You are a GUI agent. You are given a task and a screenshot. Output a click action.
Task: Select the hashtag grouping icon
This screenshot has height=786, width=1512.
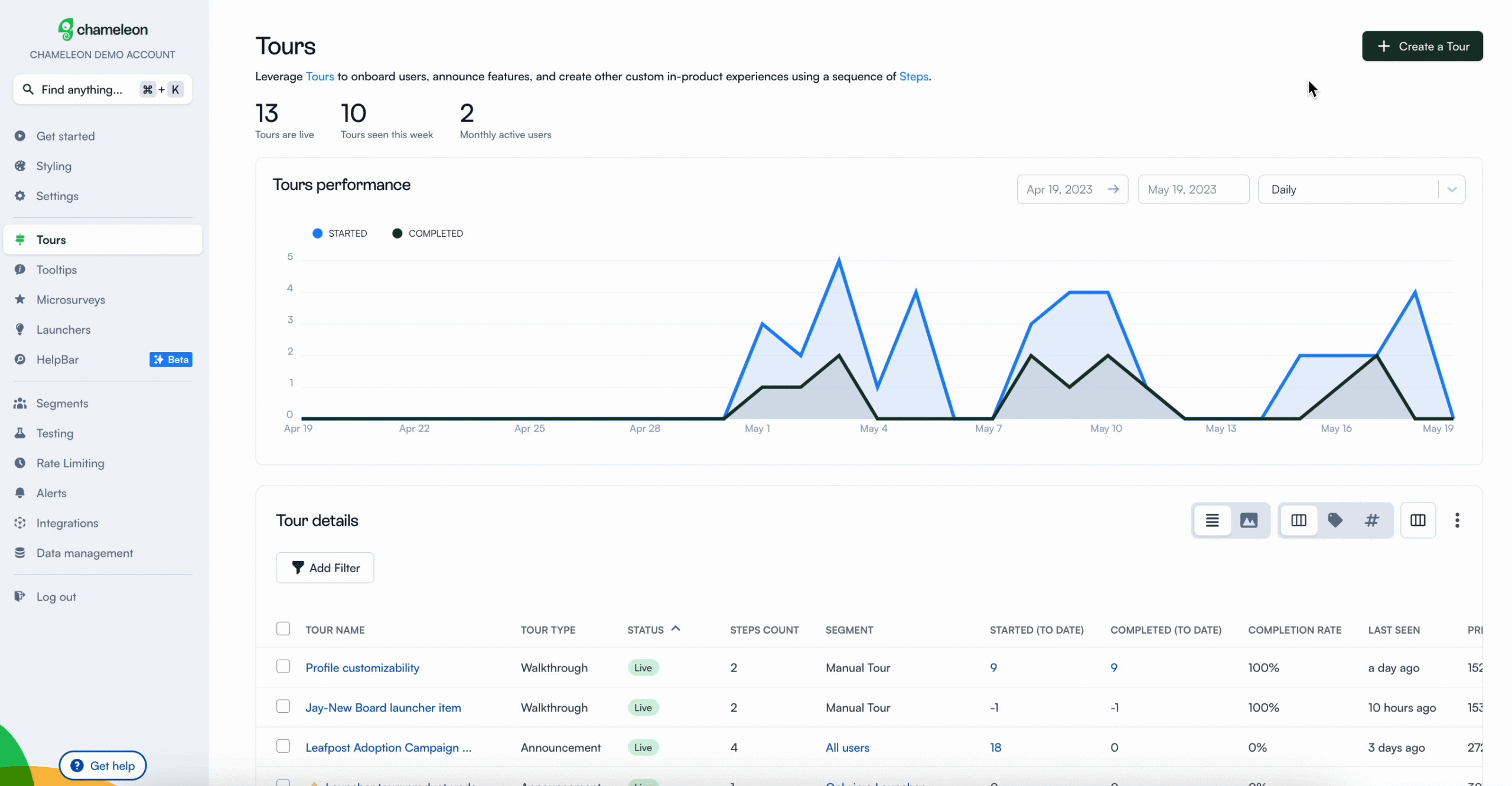click(x=1371, y=520)
